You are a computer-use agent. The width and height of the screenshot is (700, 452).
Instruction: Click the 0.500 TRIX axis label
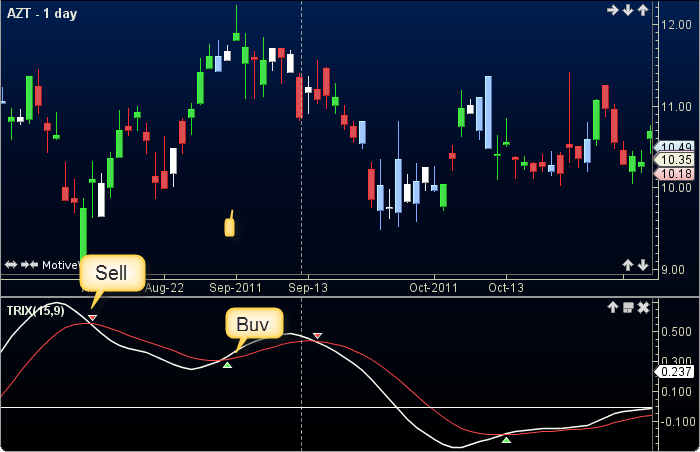676,332
